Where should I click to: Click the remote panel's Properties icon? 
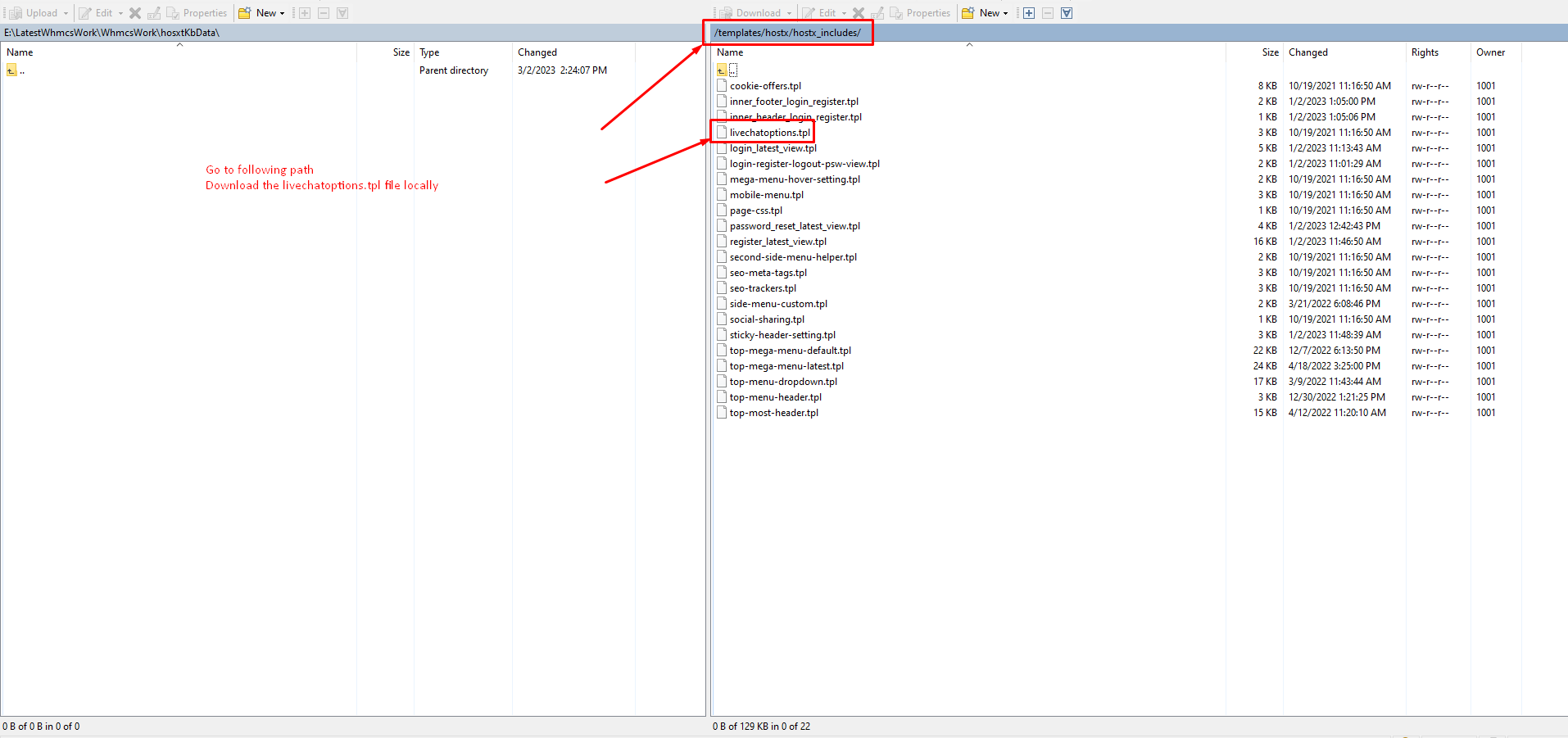[896, 13]
